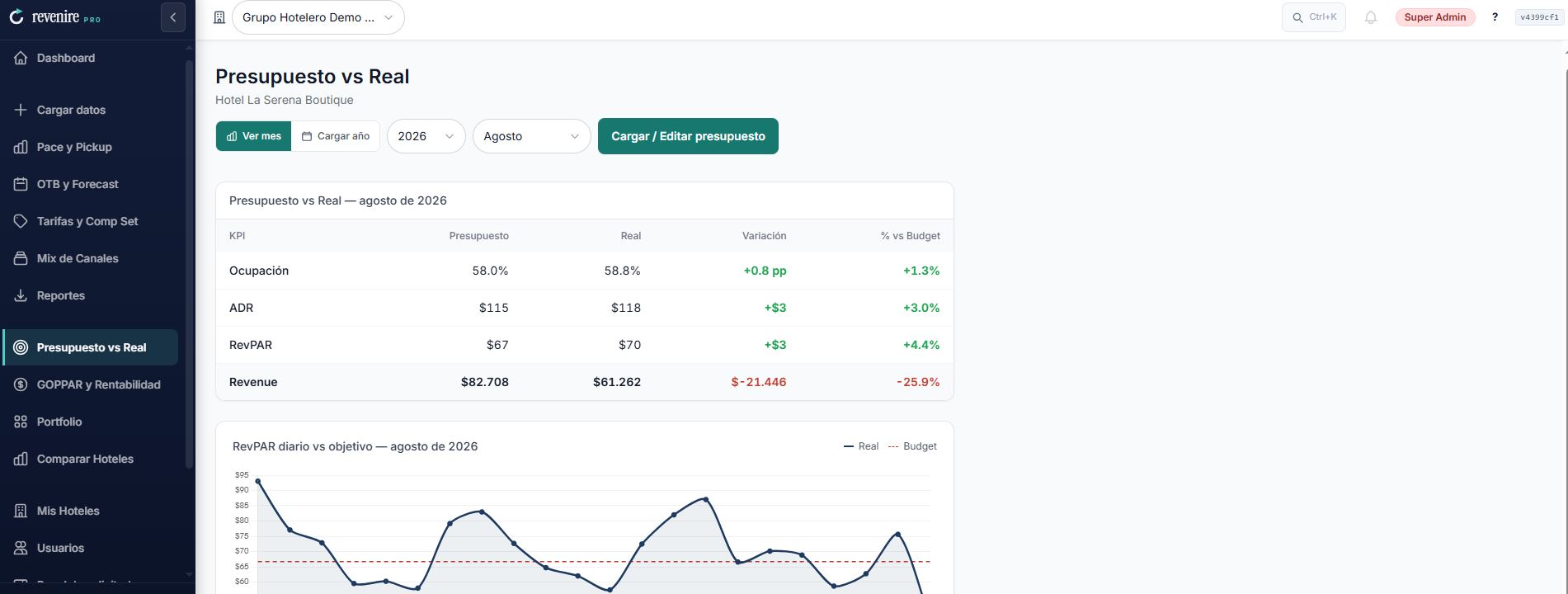Open the Agosto month dropdown
Viewport: 1568px width, 594px height.
[531, 136]
